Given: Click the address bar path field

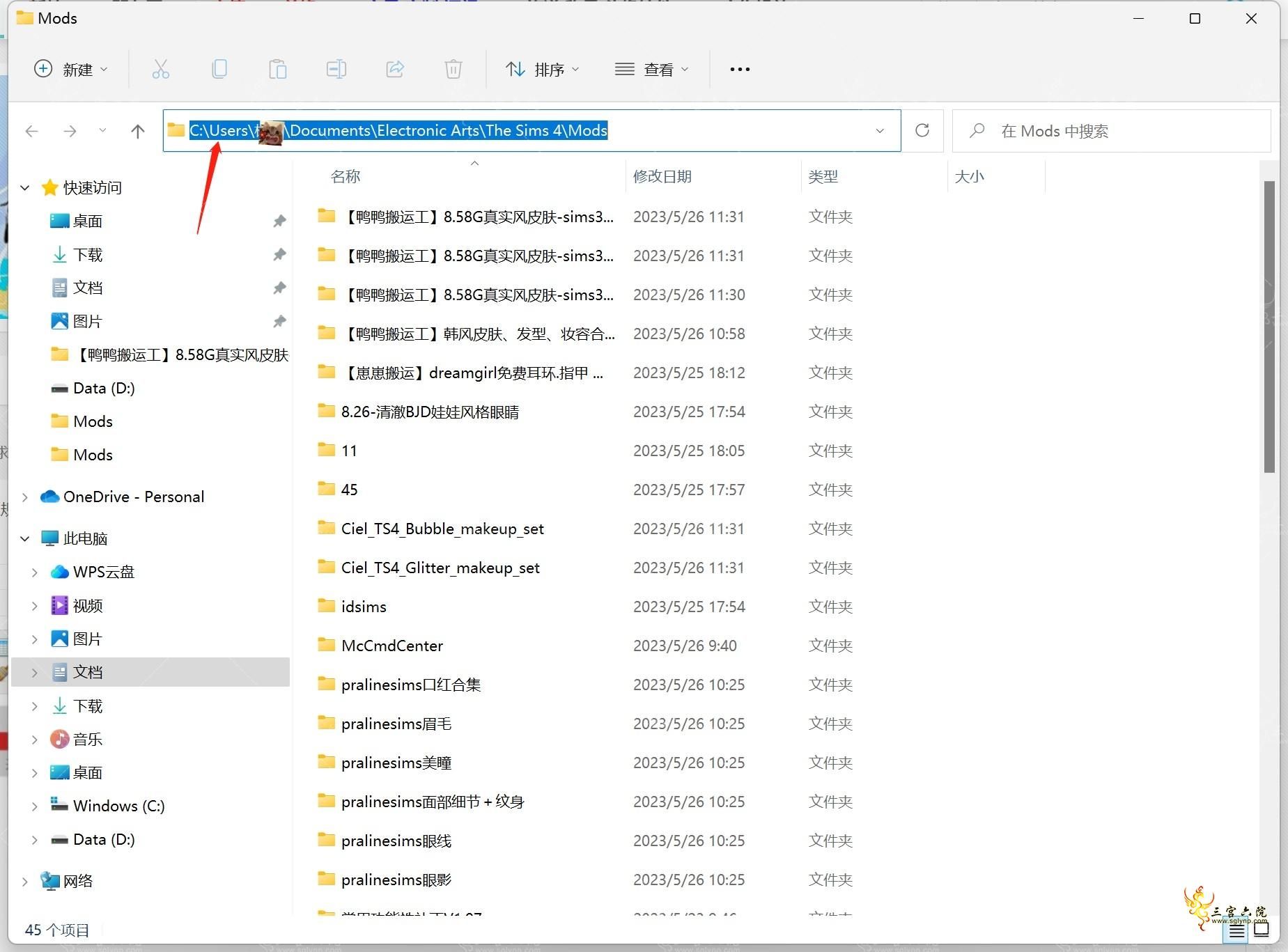Looking at the screenshot, I should point(532,130).
